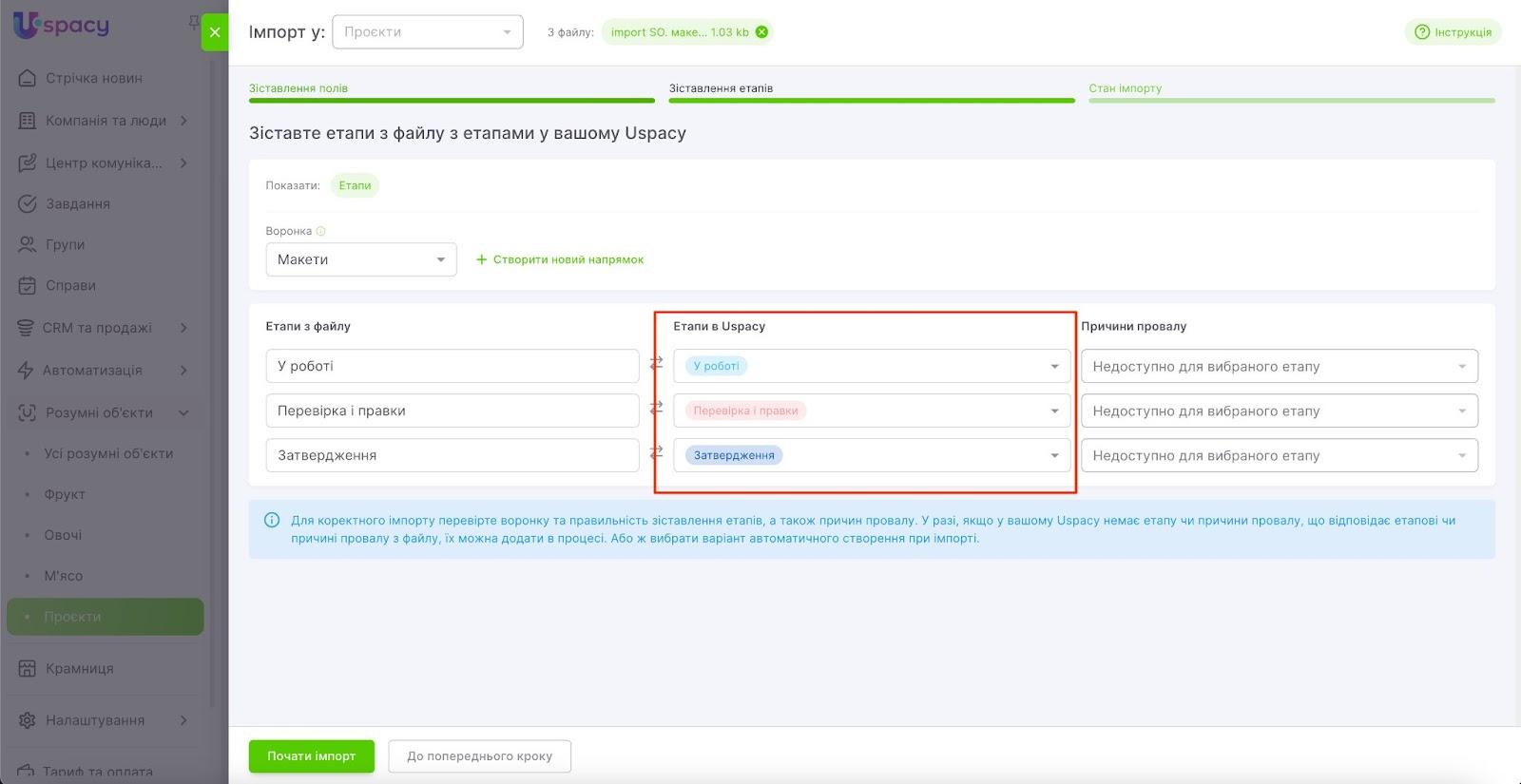Expand Налаштування submenu chevron
1521x784 pixels.
[x=183, y=720]
